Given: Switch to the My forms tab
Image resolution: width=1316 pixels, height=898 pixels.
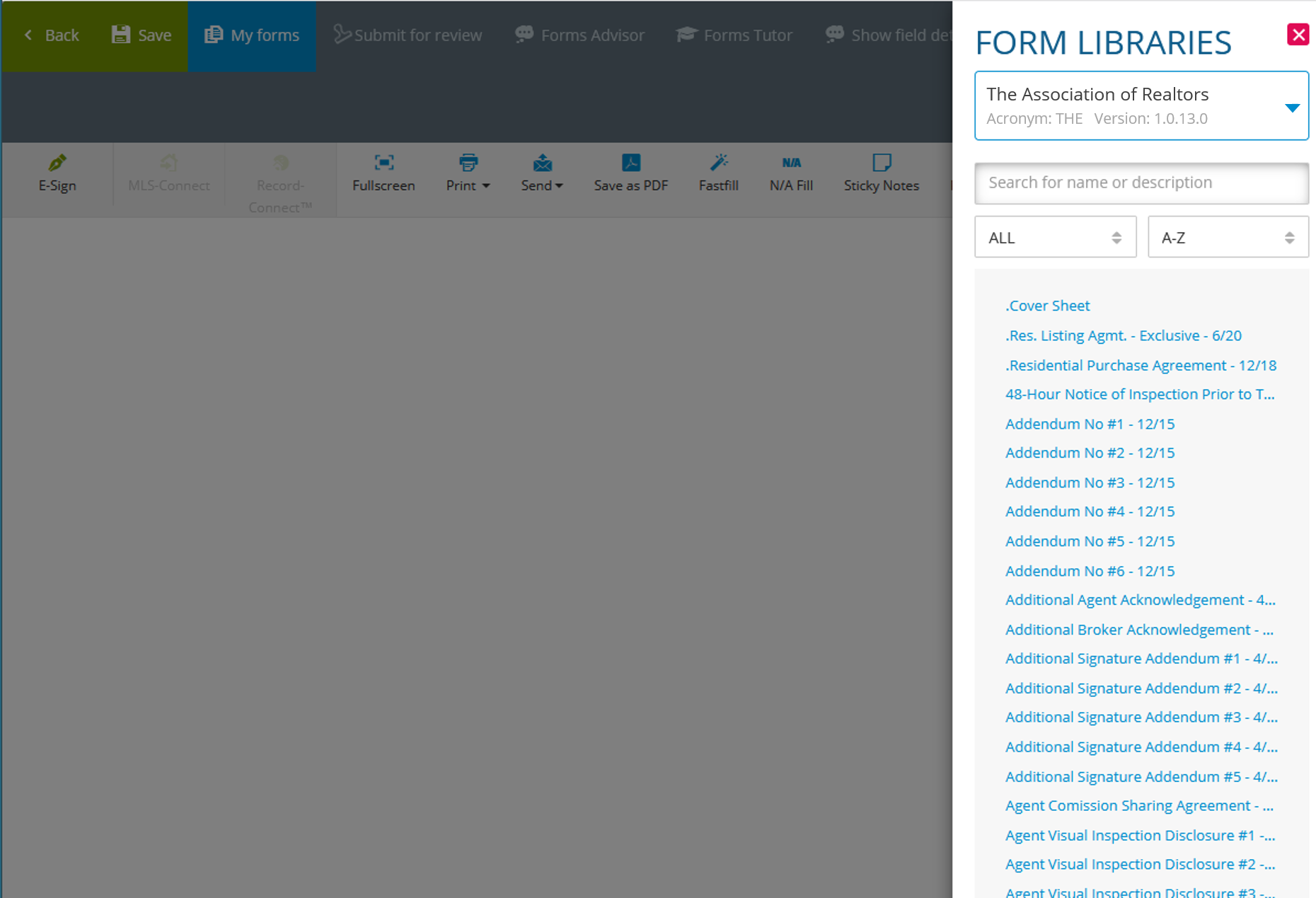Looking at the screenshot, I should click(252, 34).
